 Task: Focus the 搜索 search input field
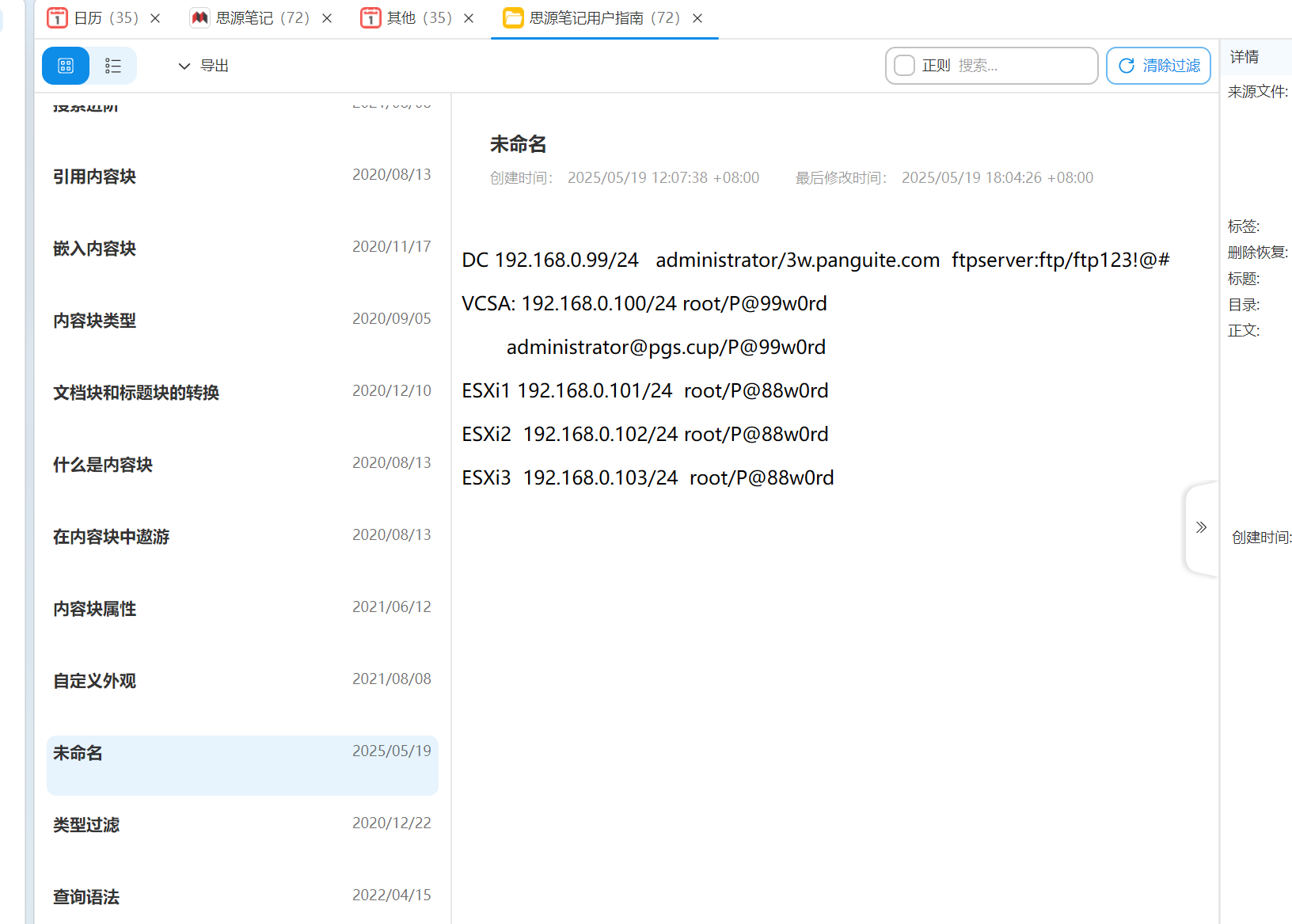pos(1021,66)
